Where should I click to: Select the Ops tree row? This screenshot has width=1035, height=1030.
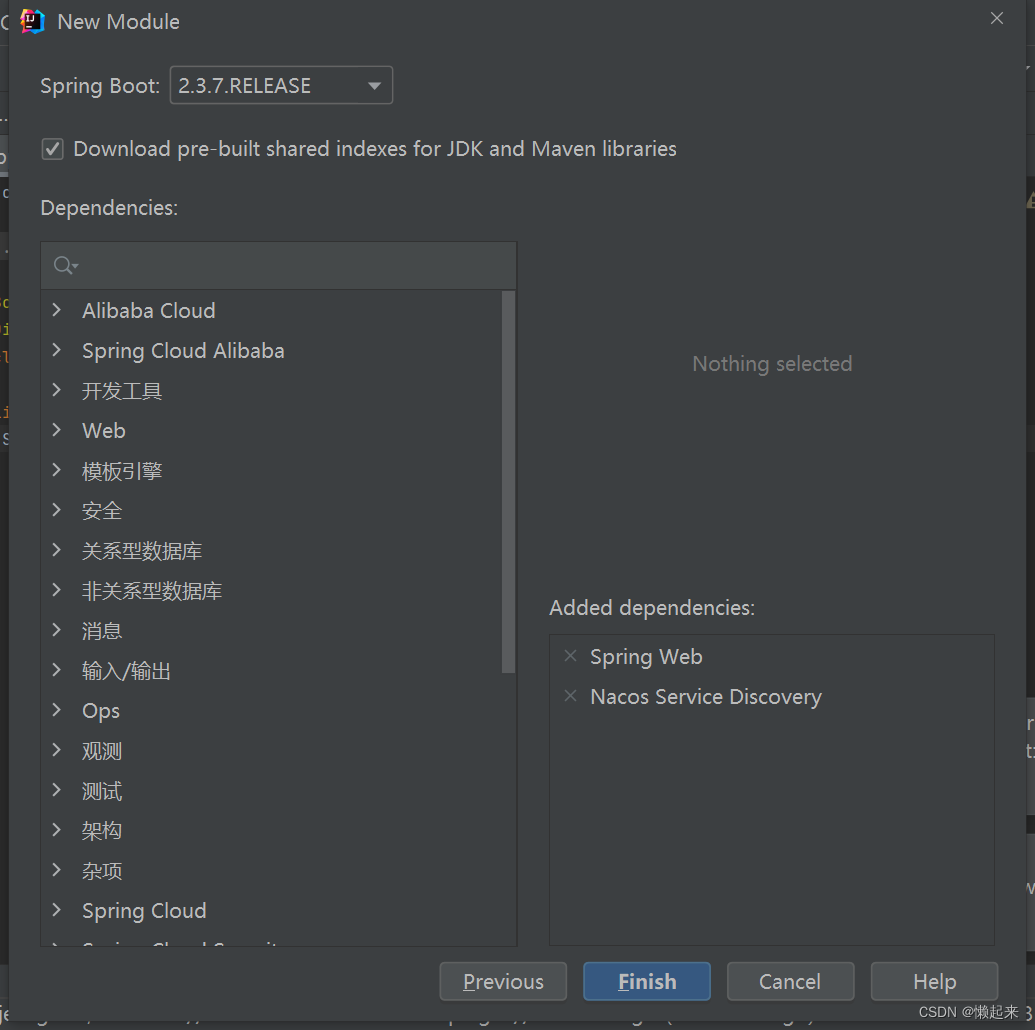[271, 710]
